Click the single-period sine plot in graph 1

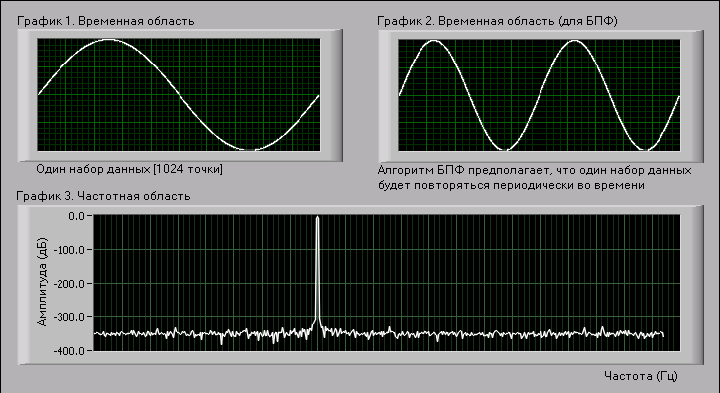[179, 95]
